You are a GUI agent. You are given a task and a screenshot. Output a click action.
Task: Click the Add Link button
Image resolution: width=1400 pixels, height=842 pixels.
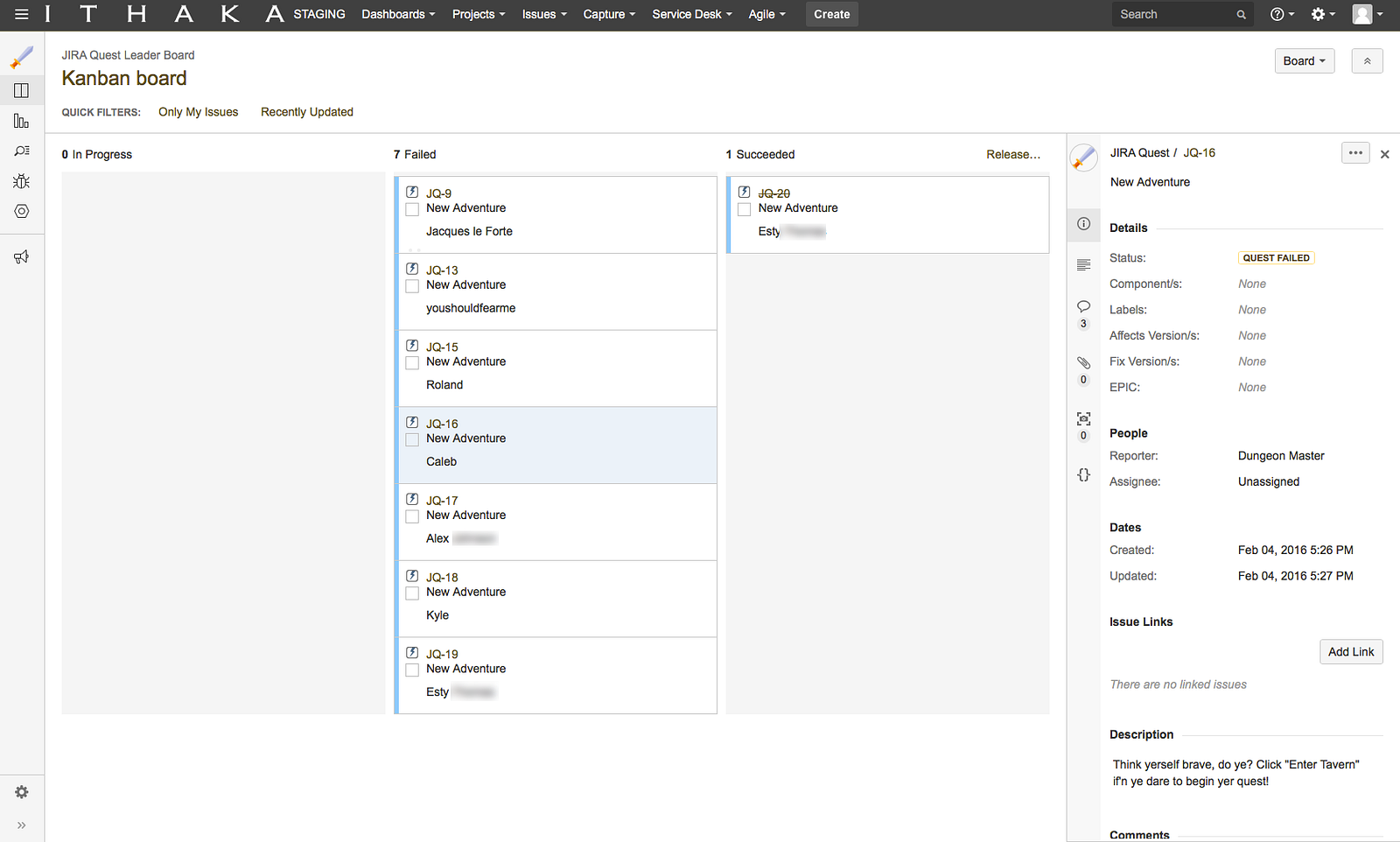[x=1351, y=652]
